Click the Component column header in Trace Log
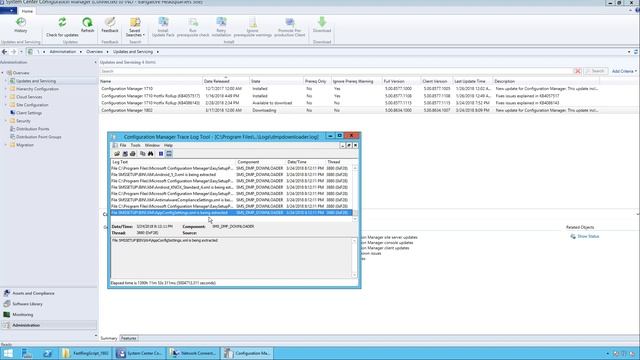This screenshot has width=640, height=360. tap(260, 162)
